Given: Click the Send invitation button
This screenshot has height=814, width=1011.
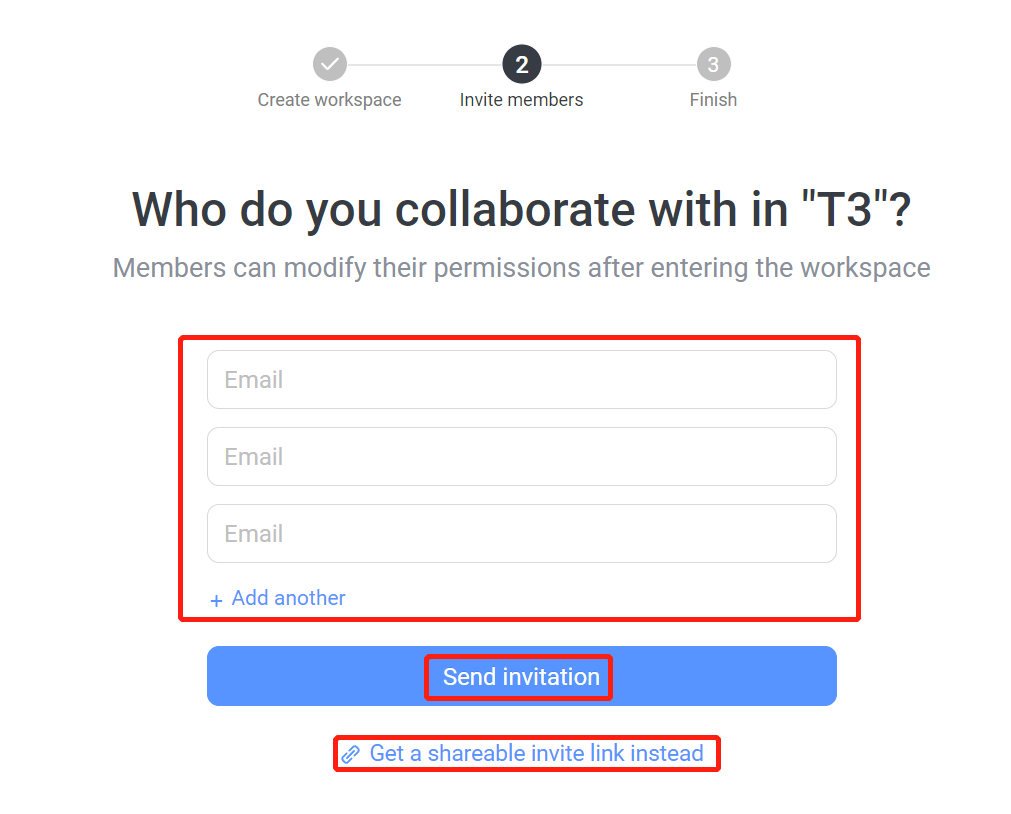Looking at the screenshot, I should [x=522, y=676].
